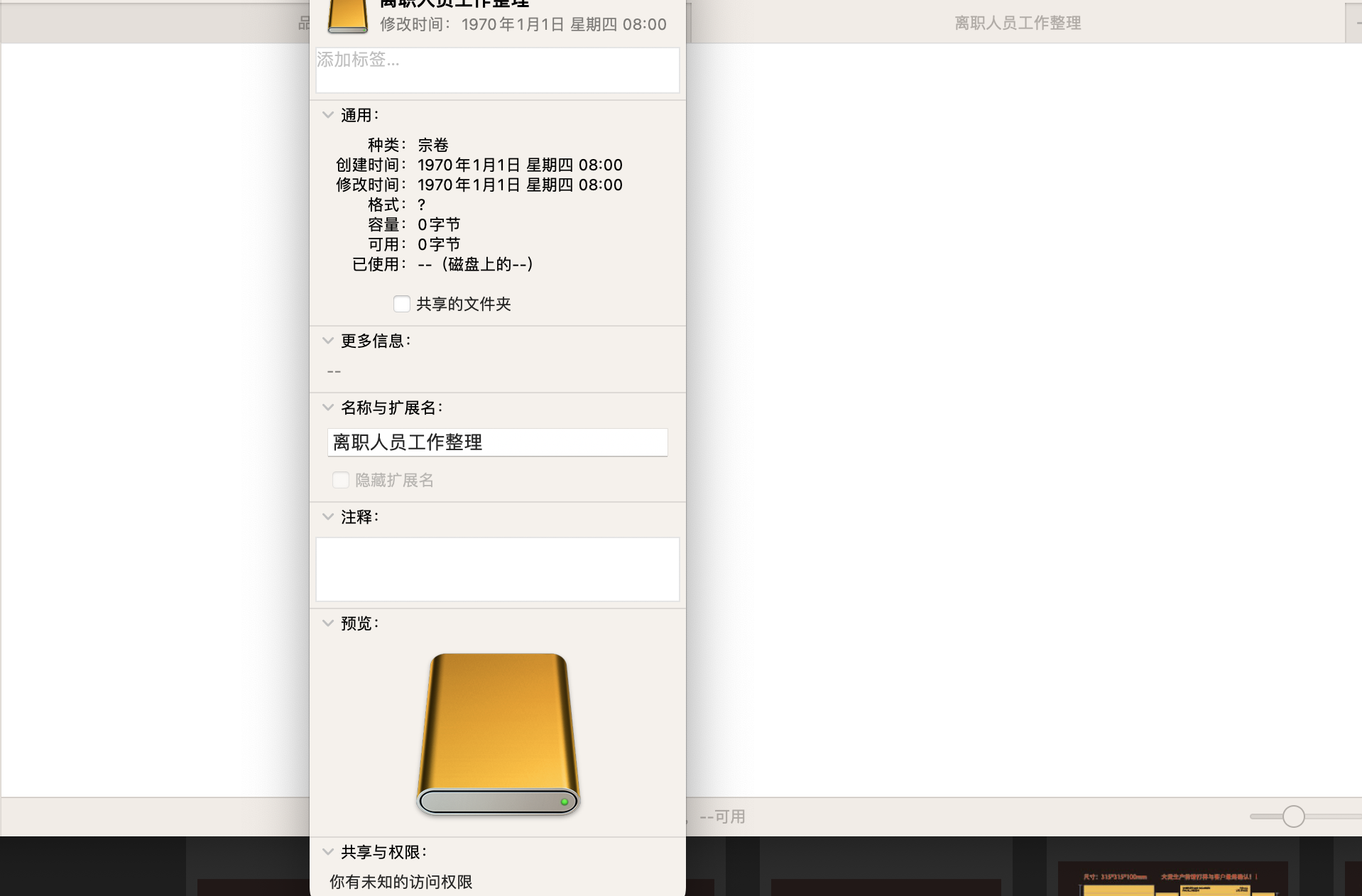
Task: Click the large drive icon in the preview section
Action: (x=498, y=733)
